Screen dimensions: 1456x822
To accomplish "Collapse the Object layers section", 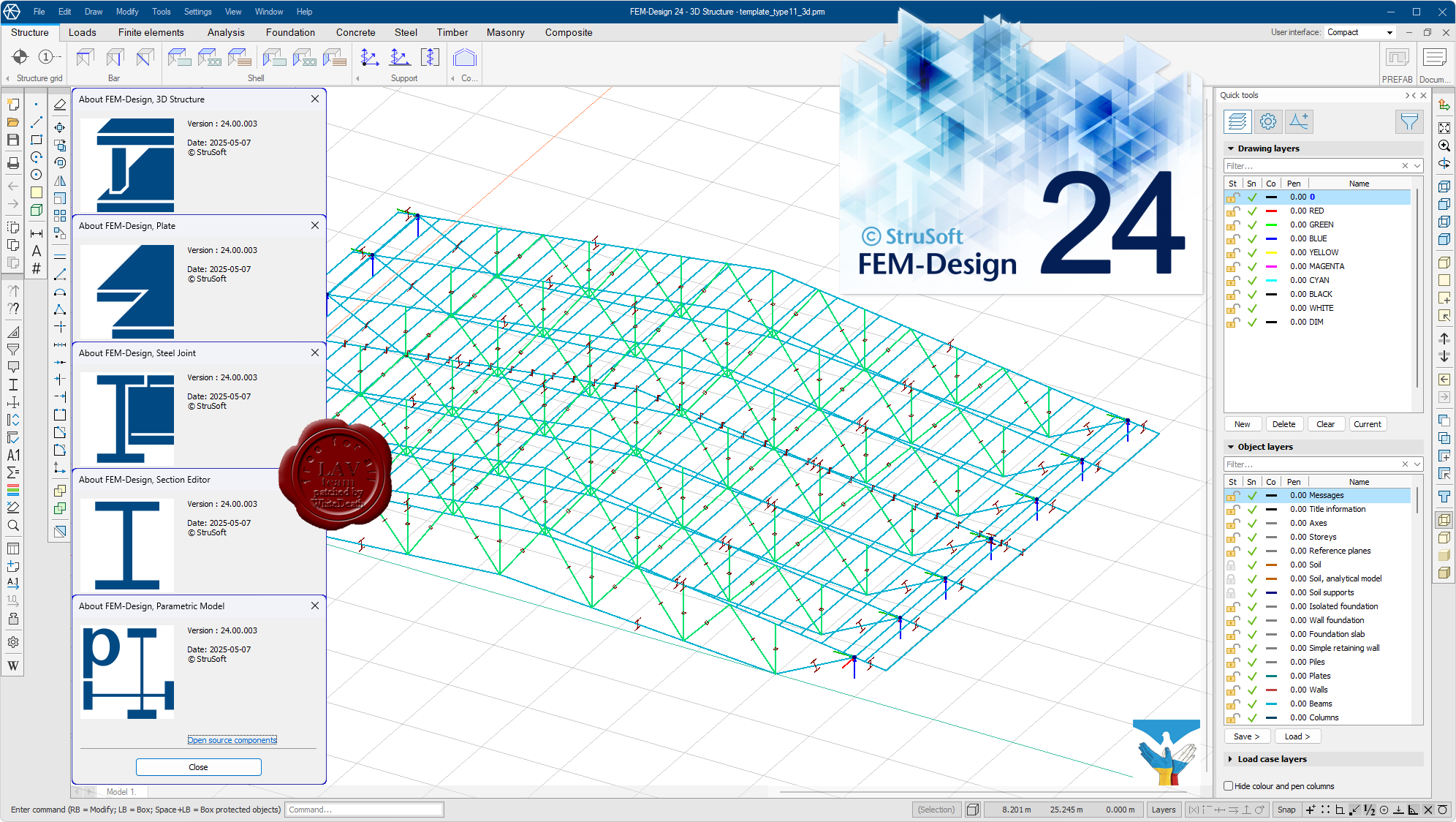I will pyautogui.click(x=1231, y=447).
